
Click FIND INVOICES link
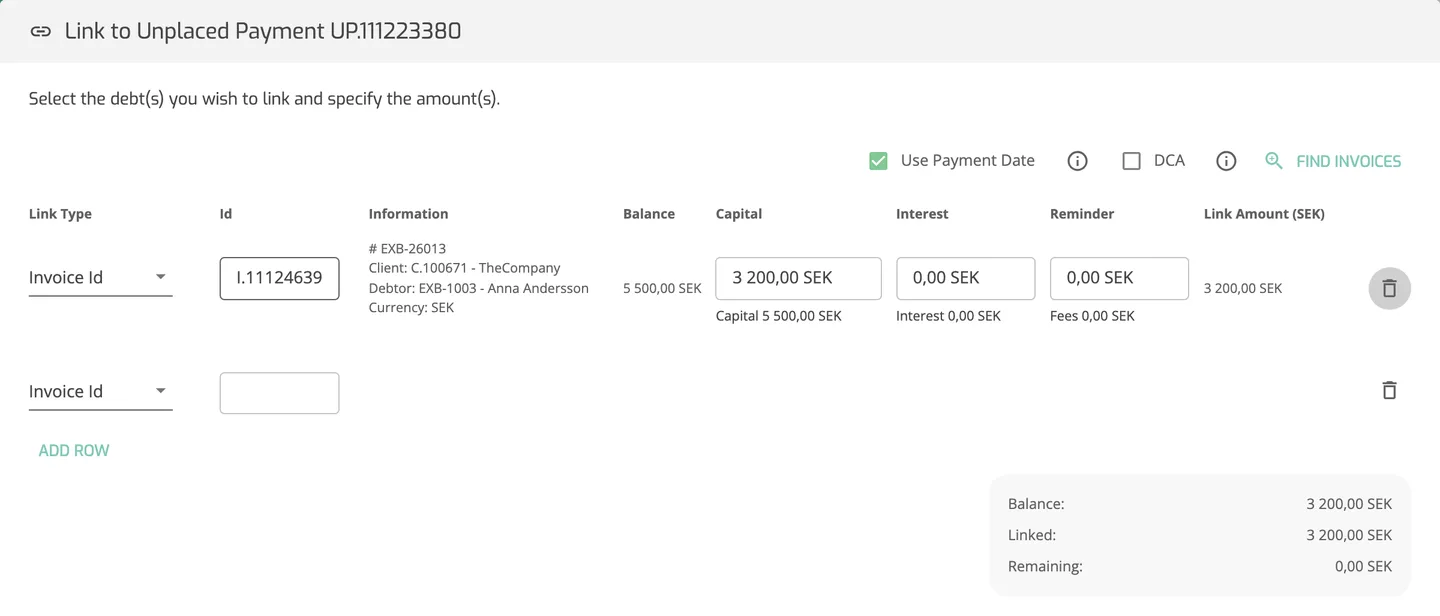1348,161
